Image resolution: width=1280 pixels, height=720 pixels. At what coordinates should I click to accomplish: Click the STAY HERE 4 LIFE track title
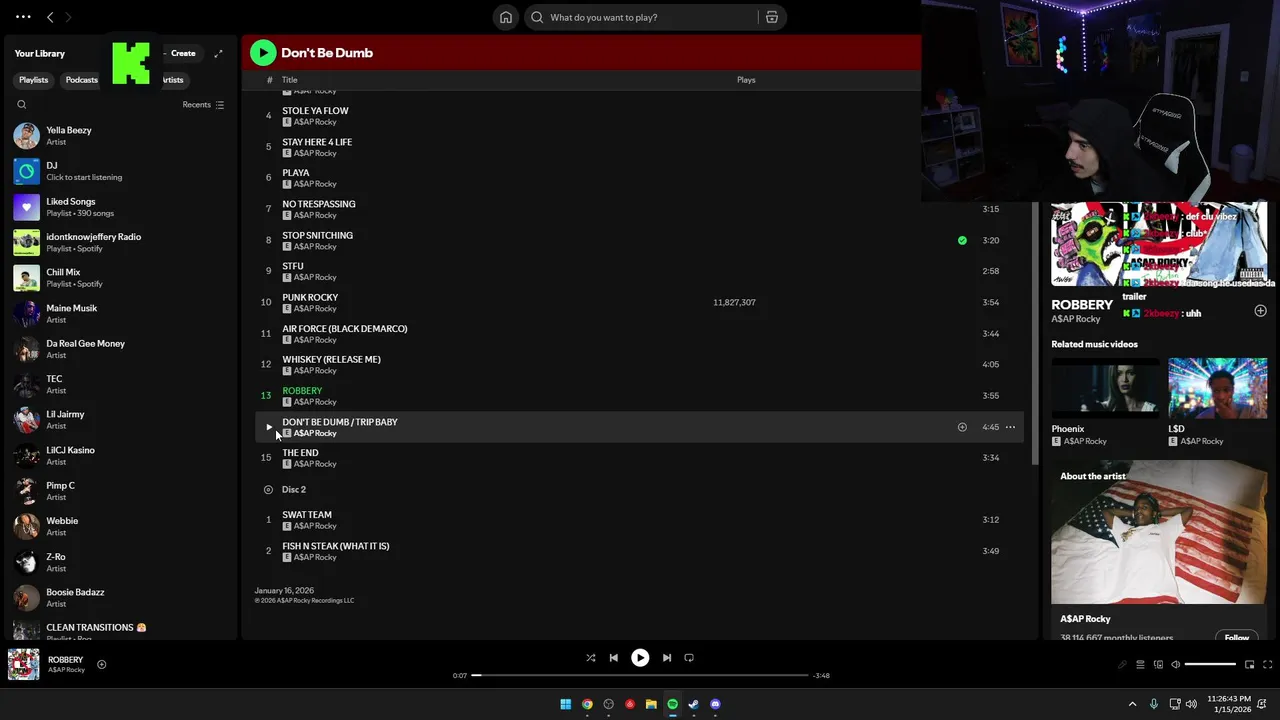(317, 142)
